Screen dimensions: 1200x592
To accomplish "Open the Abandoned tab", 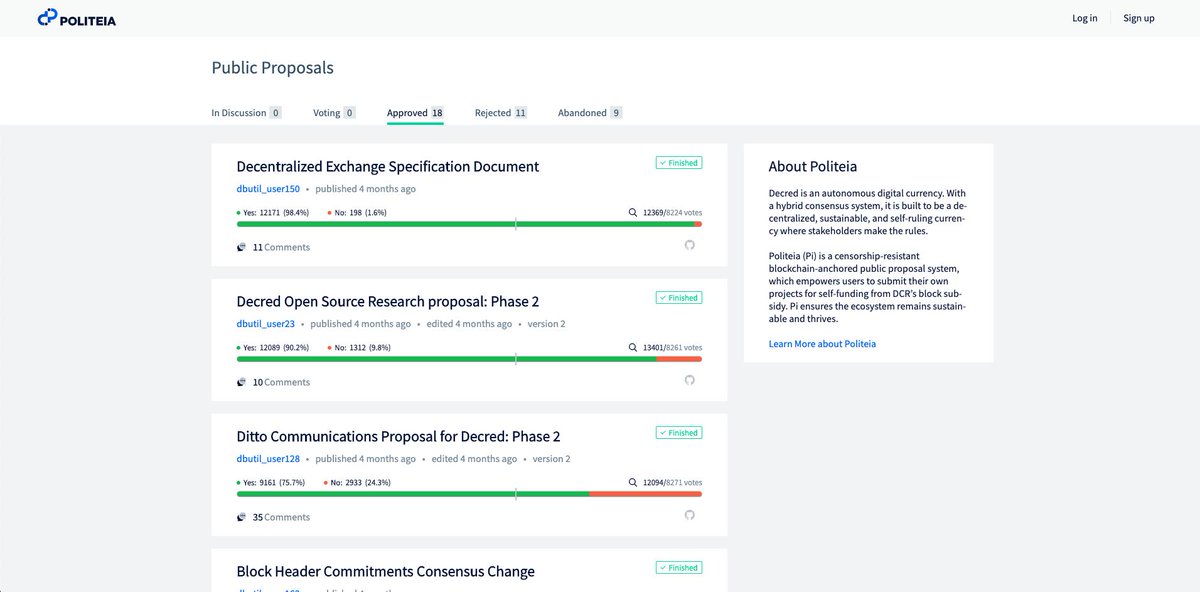I will [x=590, y=113].
